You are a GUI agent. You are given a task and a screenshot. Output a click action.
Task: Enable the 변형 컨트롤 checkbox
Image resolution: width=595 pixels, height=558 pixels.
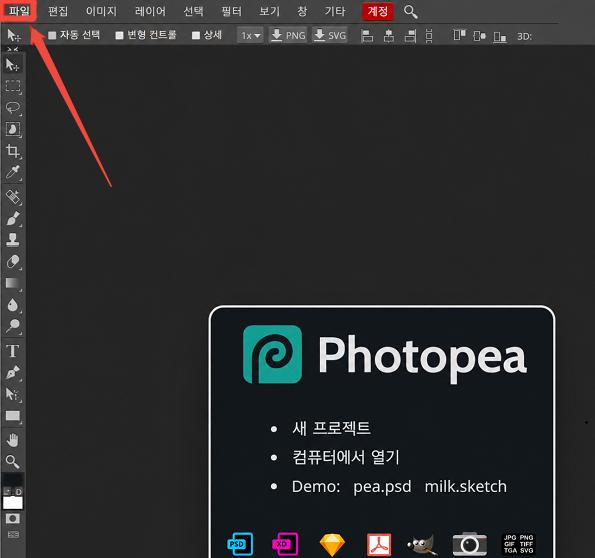click(x=120, y=36)
